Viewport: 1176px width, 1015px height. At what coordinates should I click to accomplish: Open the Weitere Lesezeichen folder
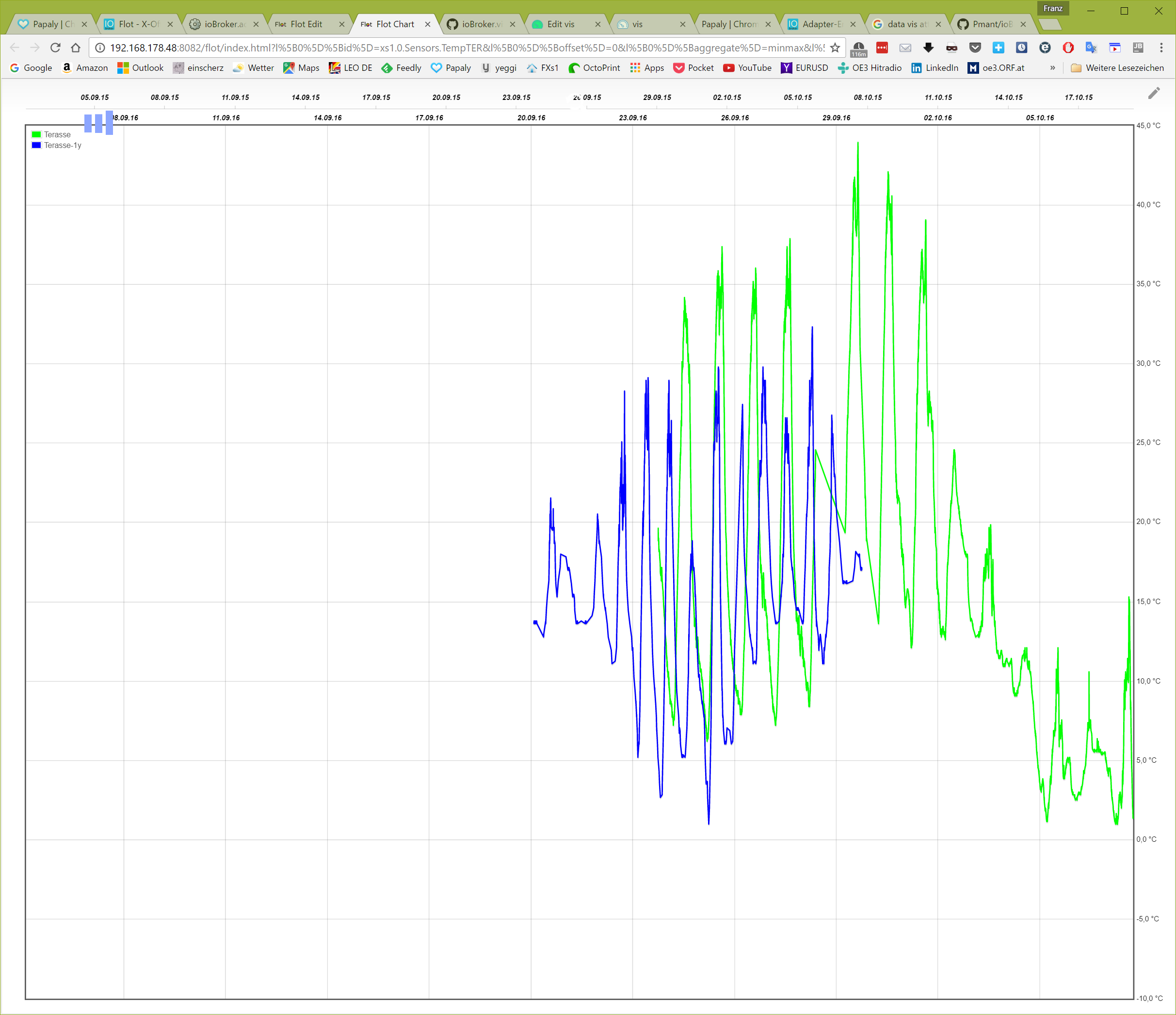point(1117,67)
